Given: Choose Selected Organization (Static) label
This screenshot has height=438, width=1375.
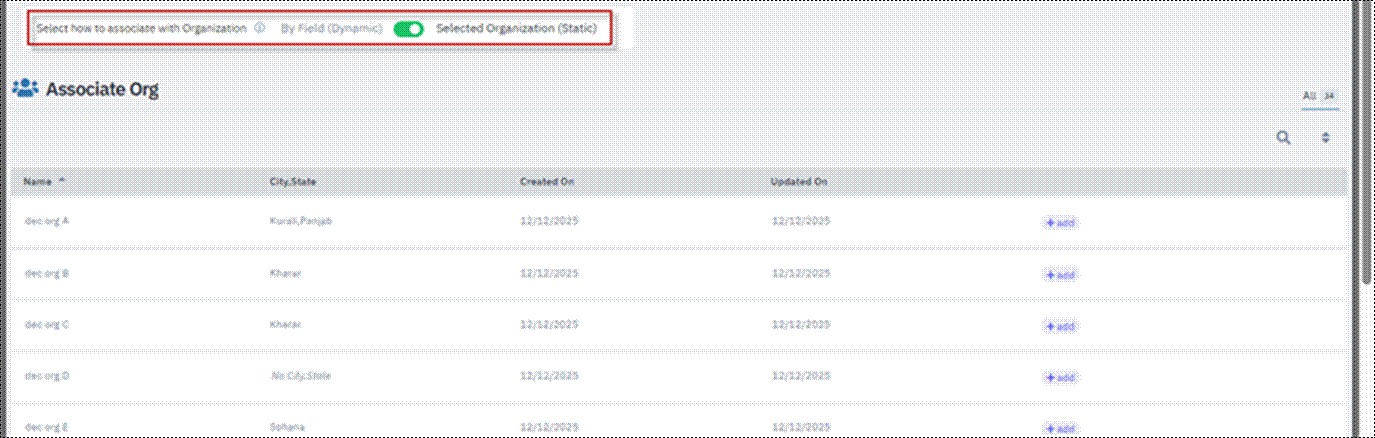Looking at the screenshot, I should tap(516, 29).
